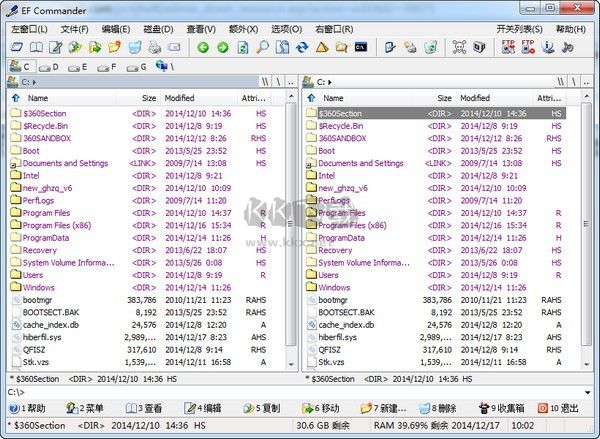Click 1 帮助 function button

click(x=27, y=408)
